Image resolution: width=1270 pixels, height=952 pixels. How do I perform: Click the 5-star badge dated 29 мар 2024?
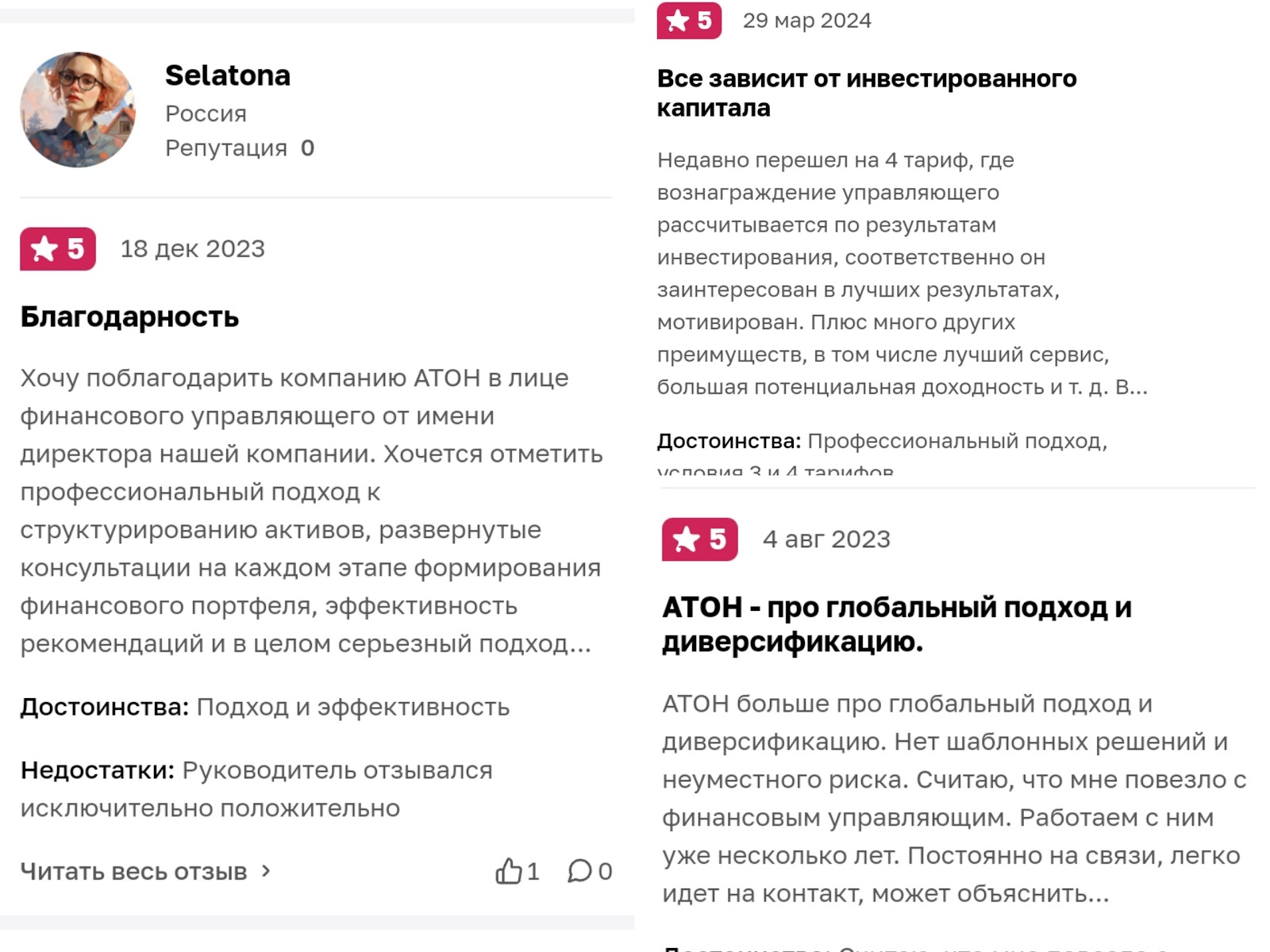pyautogui.click(x=689, y=21)
